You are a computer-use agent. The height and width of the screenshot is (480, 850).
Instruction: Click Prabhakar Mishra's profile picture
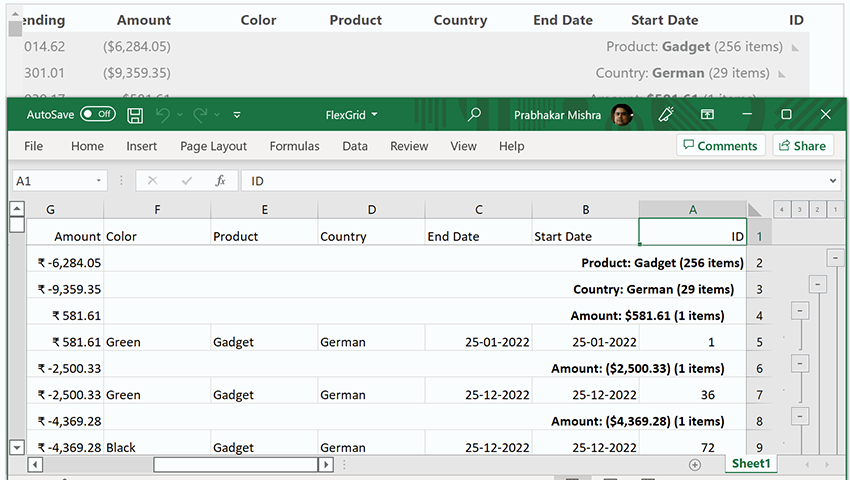pos(622,115)
